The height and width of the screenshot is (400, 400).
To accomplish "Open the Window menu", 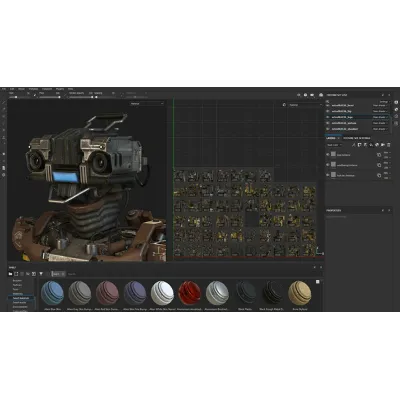I will [33, 89].
